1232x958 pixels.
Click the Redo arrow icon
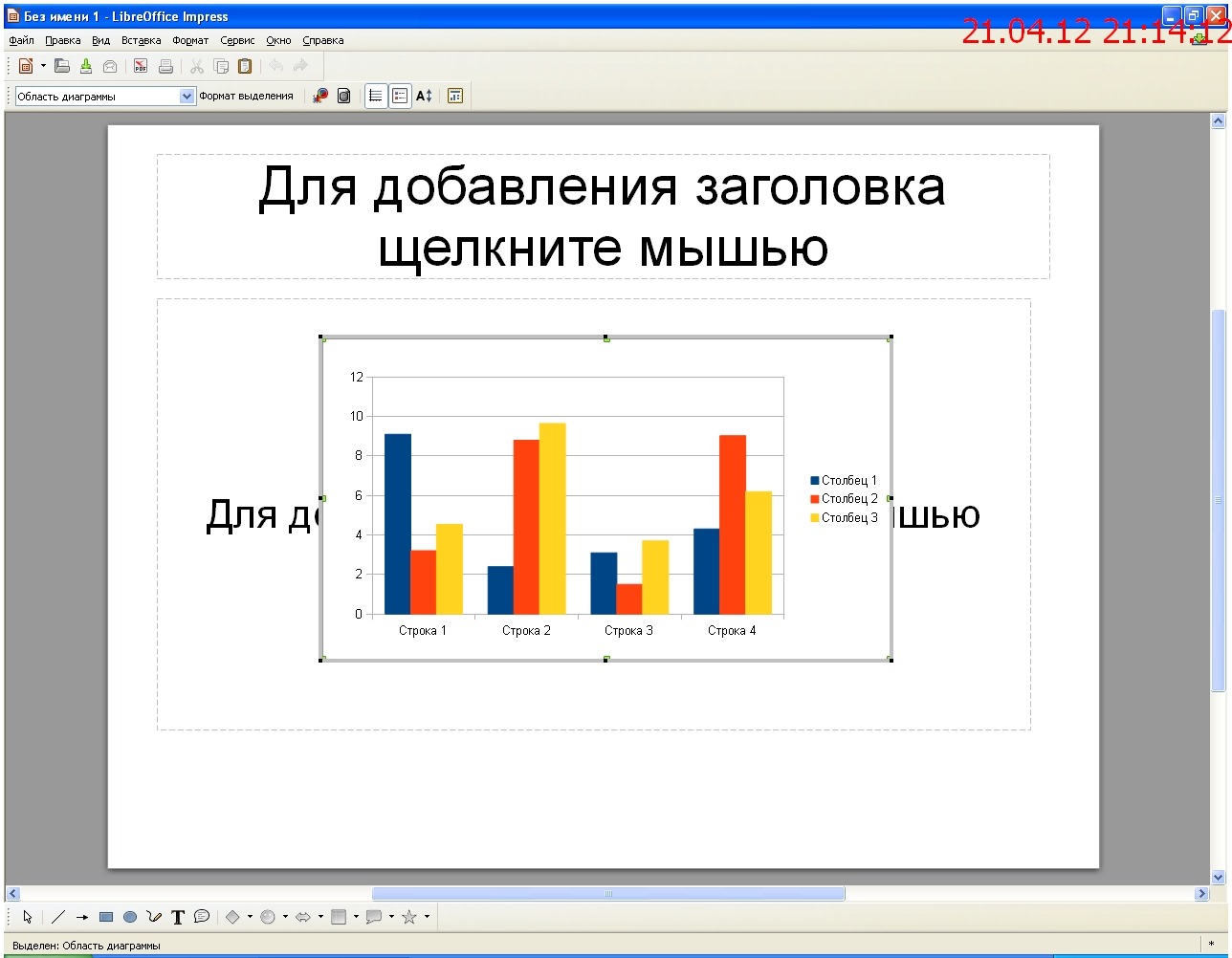pos(300,66)
